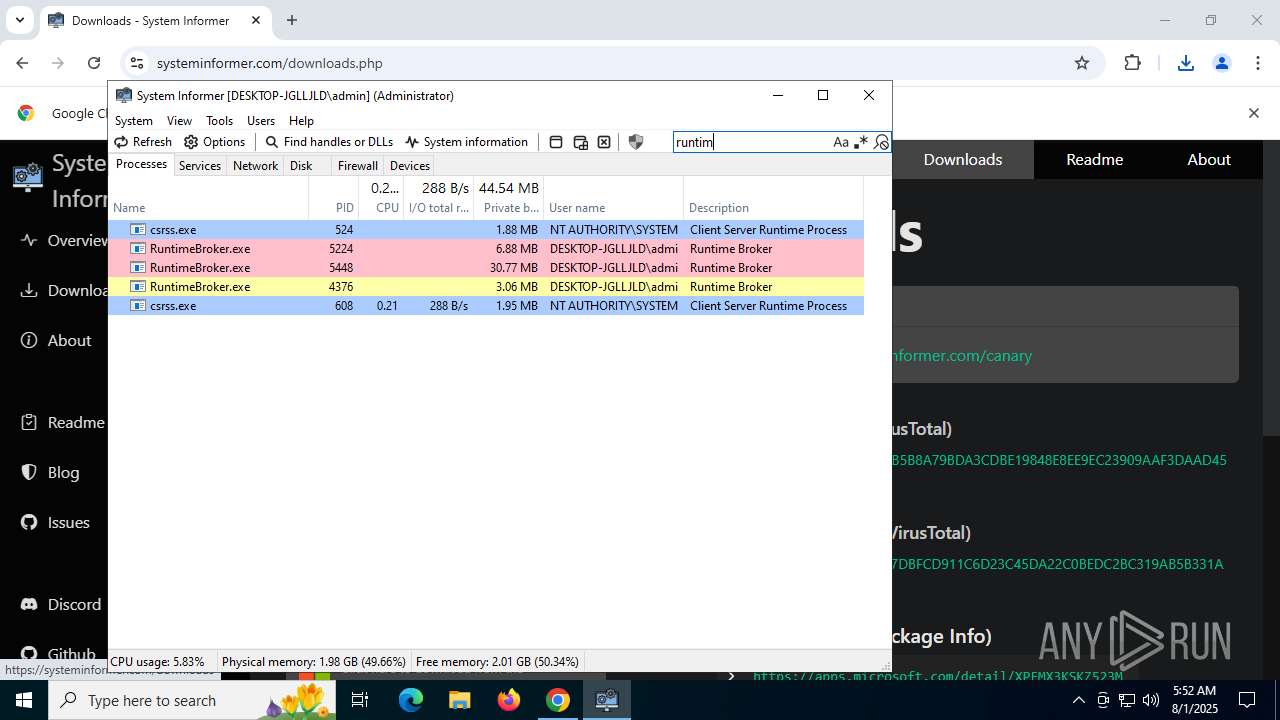Click Free memory status bar entry
This screenshot has height=720, width=1280.
click(x=497, y=662)
